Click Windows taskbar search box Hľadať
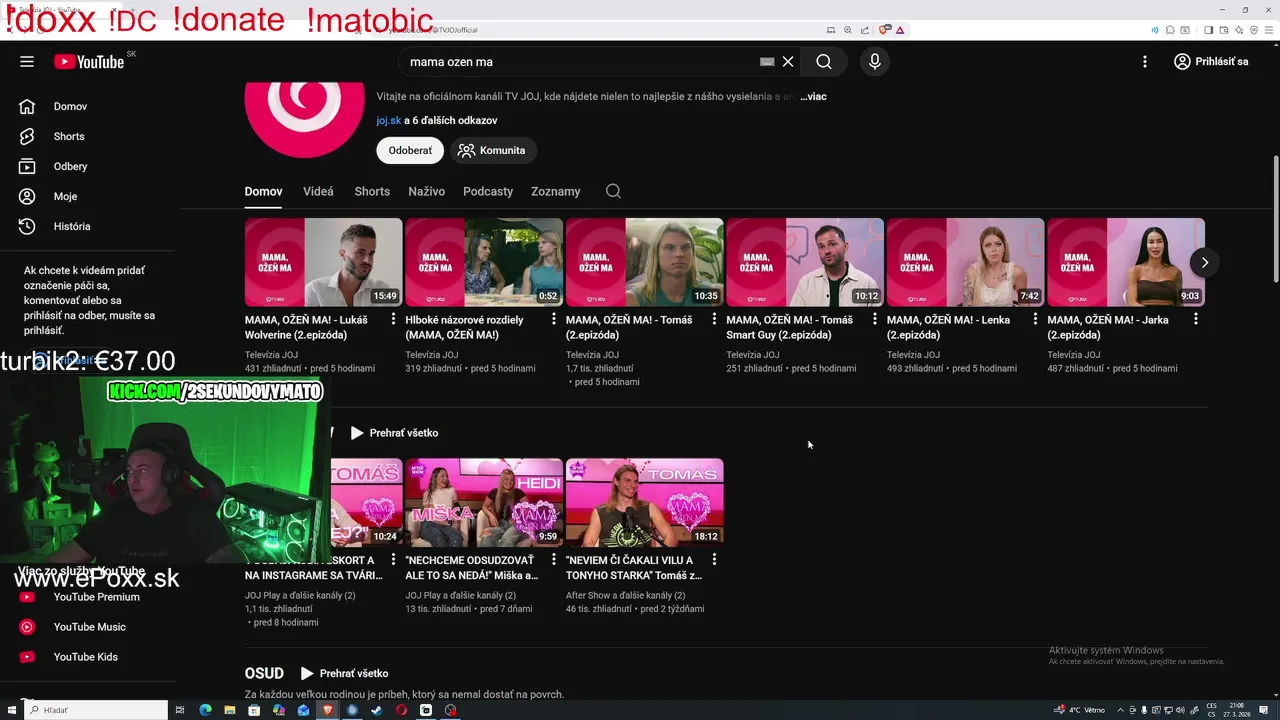This screenshot has width=1280, height=720. (x=96, y=710)
